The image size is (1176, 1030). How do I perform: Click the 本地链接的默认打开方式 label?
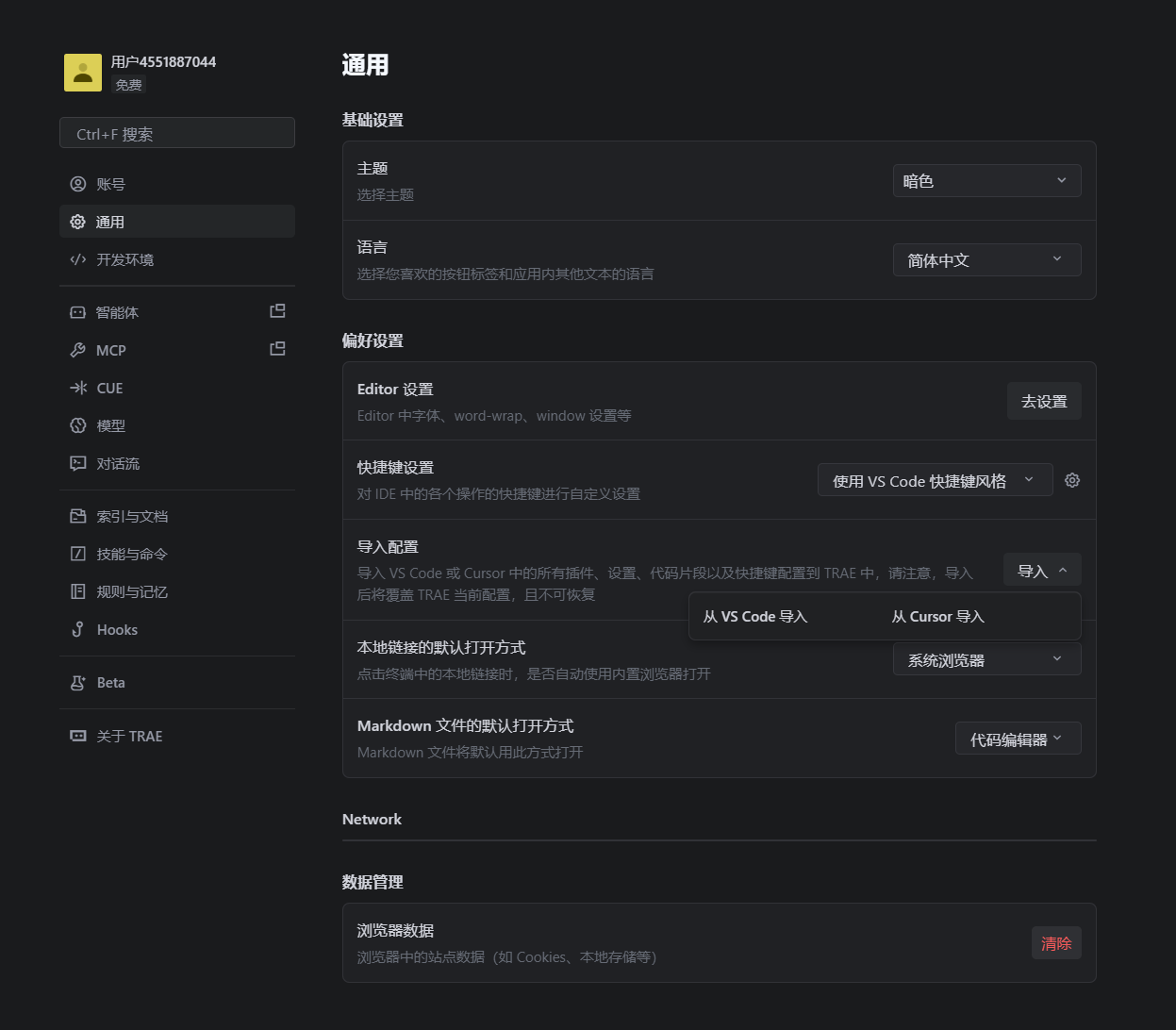pyautogui.click(x=441, y=647)
